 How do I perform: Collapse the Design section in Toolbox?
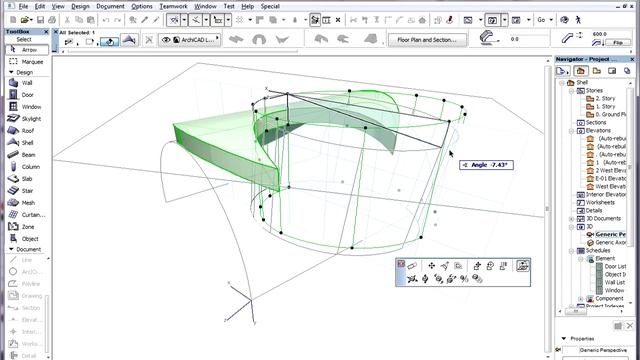[11, 72]
